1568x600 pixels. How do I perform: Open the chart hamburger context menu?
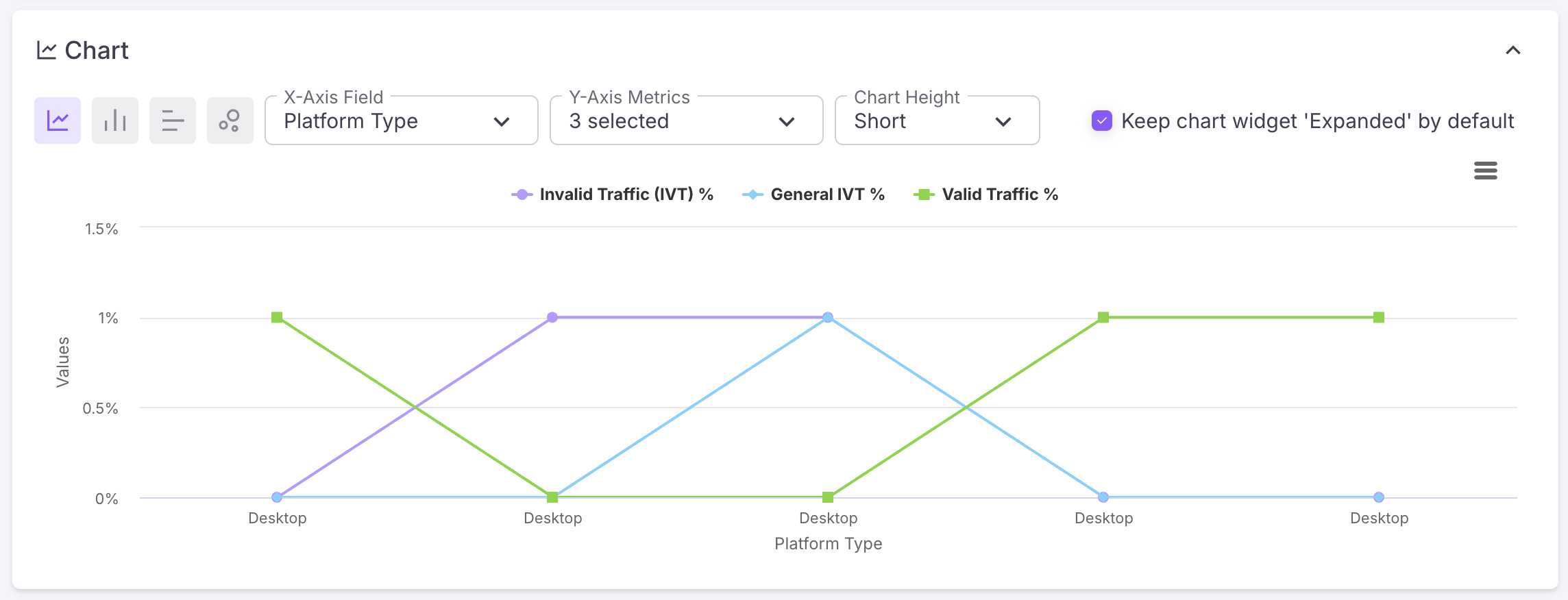(1485, 171)
